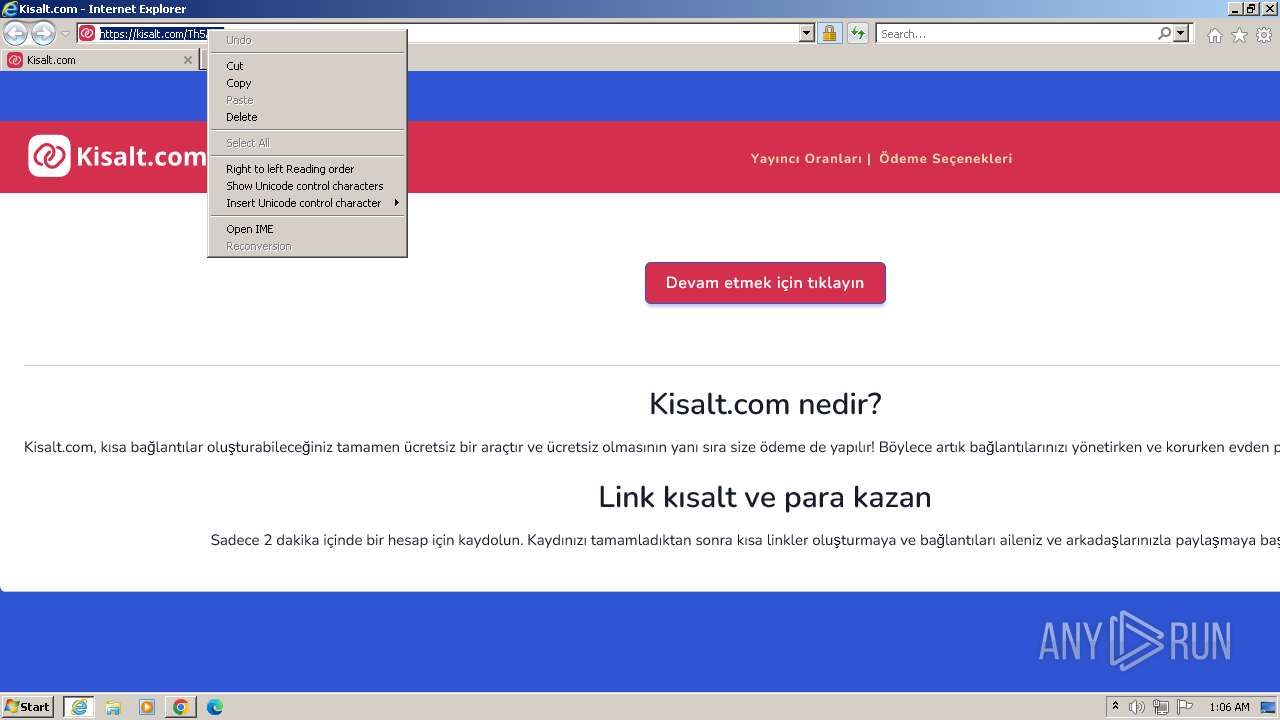The width and height of the screenshot is (1280, 720).
Task: Click the browser Forward arrow button
Action: [x=43, y=33]
